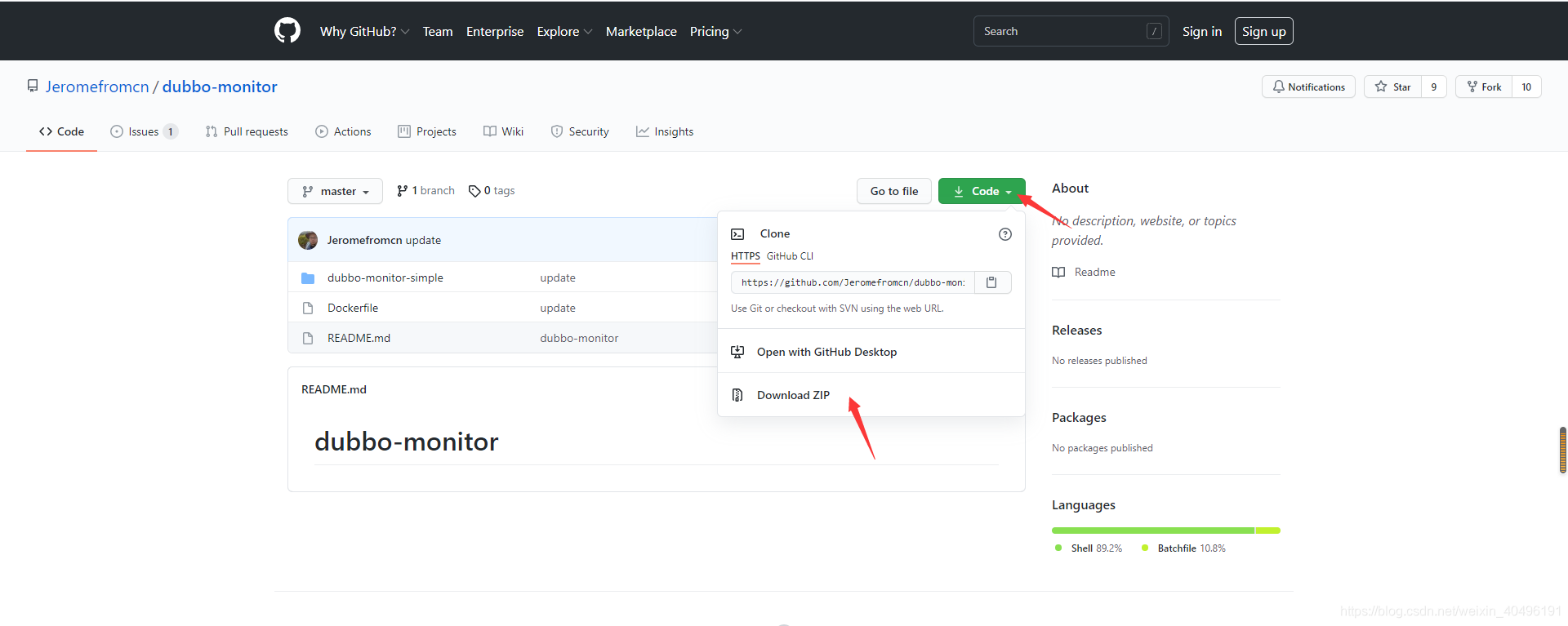Choose Download ZIP

click(793, 395)
